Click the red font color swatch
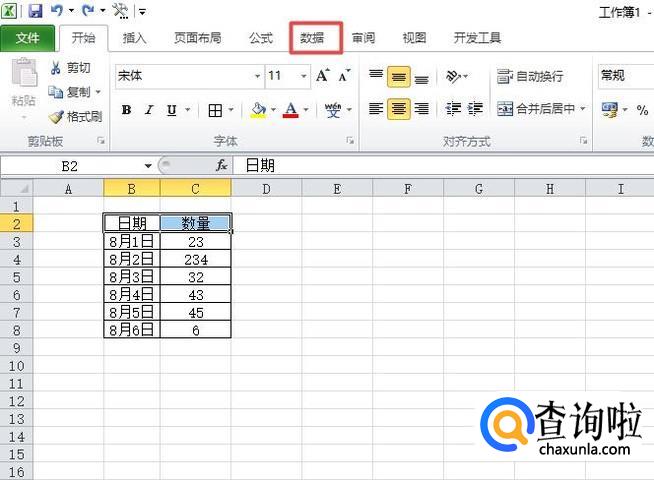 coord(291,110)
